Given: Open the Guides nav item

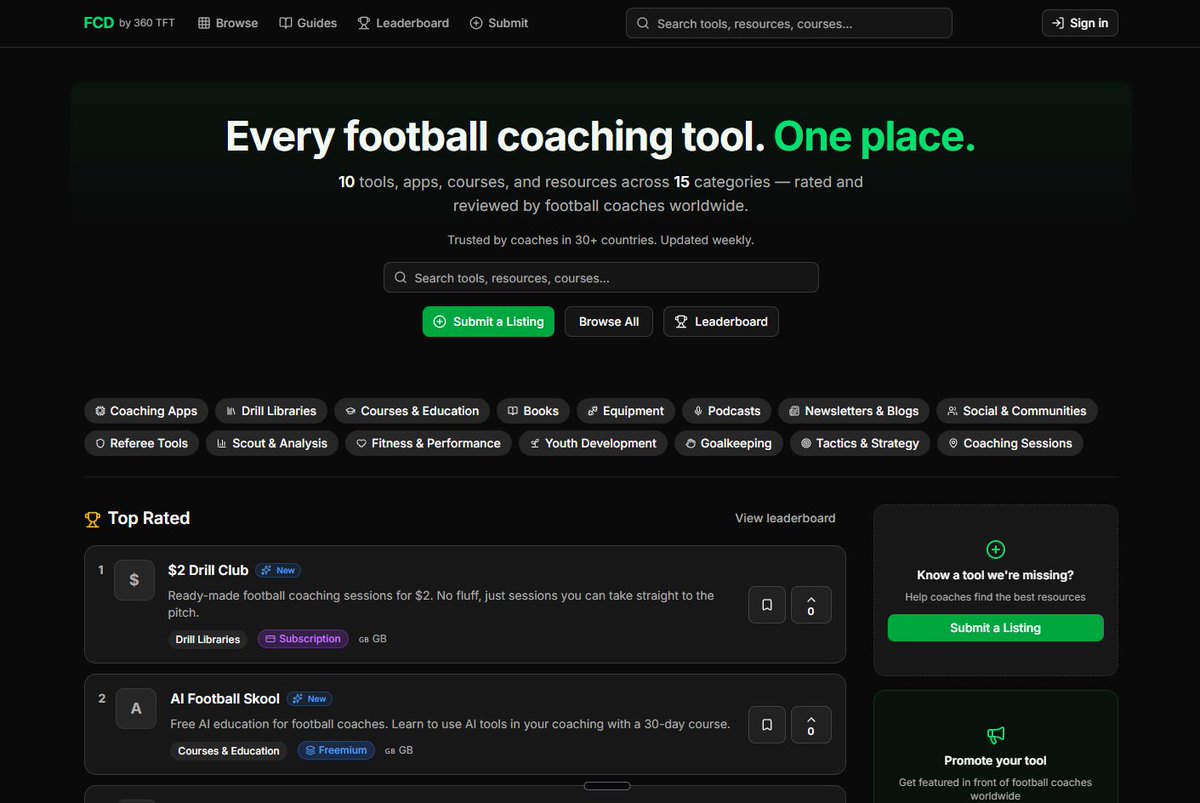Looking at the screenshot, I should point(308,23).
